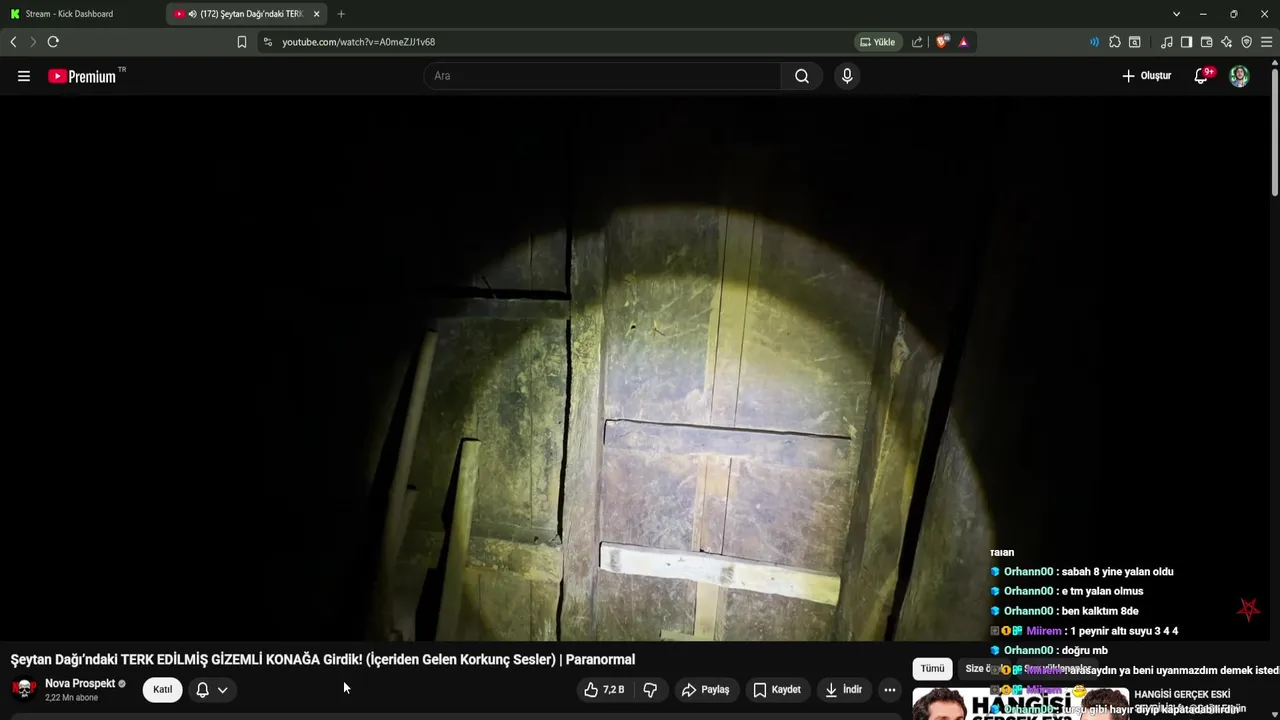Open more actions three-dot menu
Viewport: 1280px width, 720px height.
[890, 689]
